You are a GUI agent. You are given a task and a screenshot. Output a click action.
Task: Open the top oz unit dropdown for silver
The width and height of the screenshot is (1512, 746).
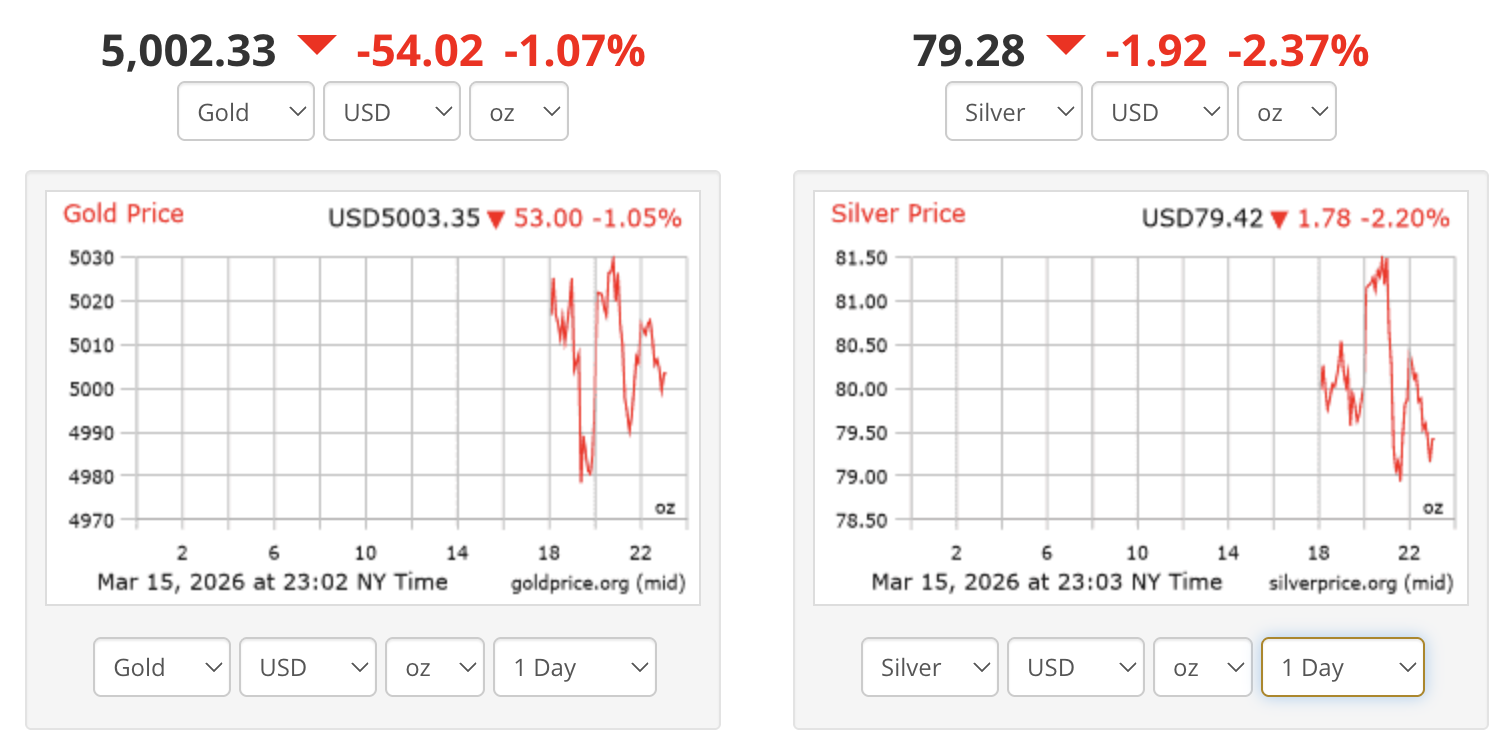(1286, 111)
